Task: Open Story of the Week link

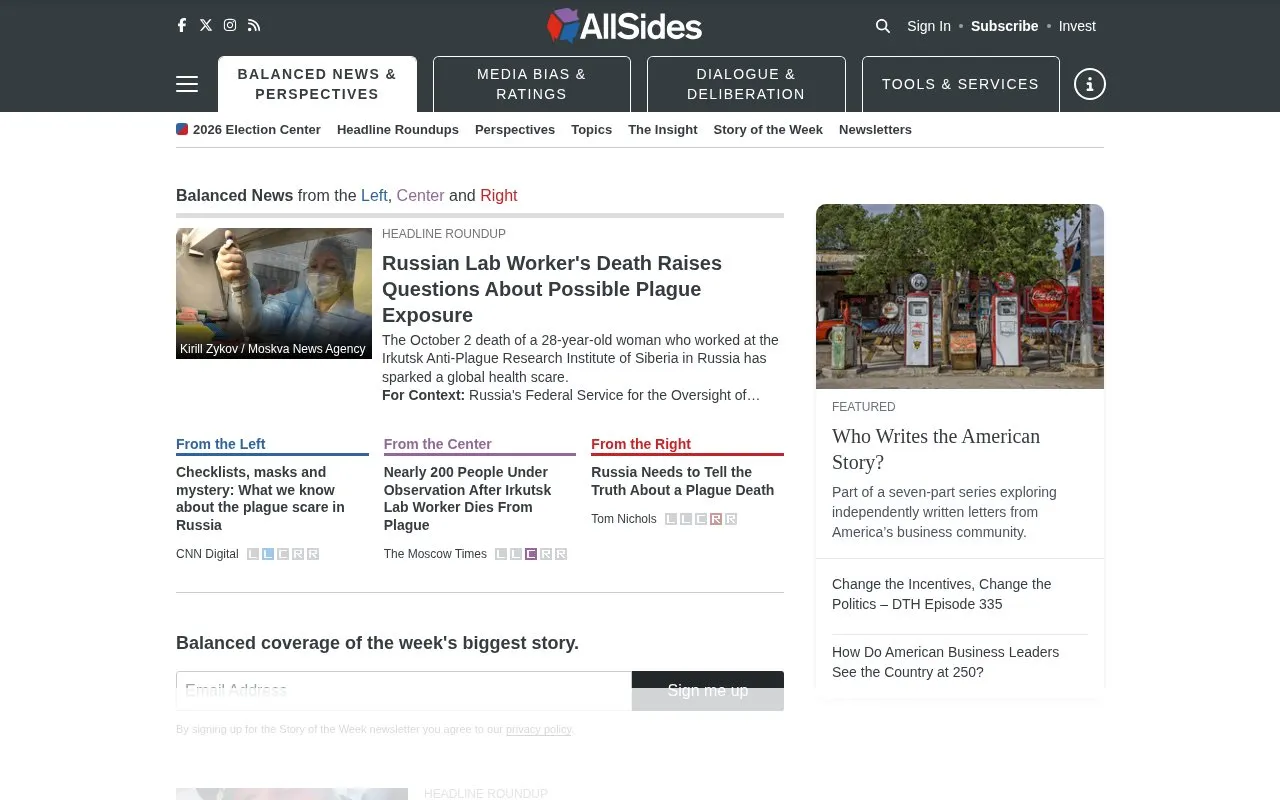Action: point(768,130)
